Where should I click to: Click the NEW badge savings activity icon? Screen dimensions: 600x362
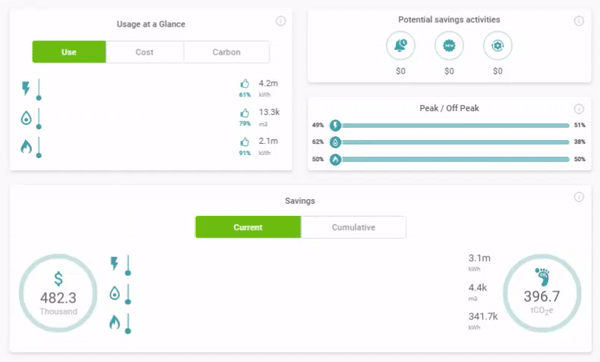point(449,46)
